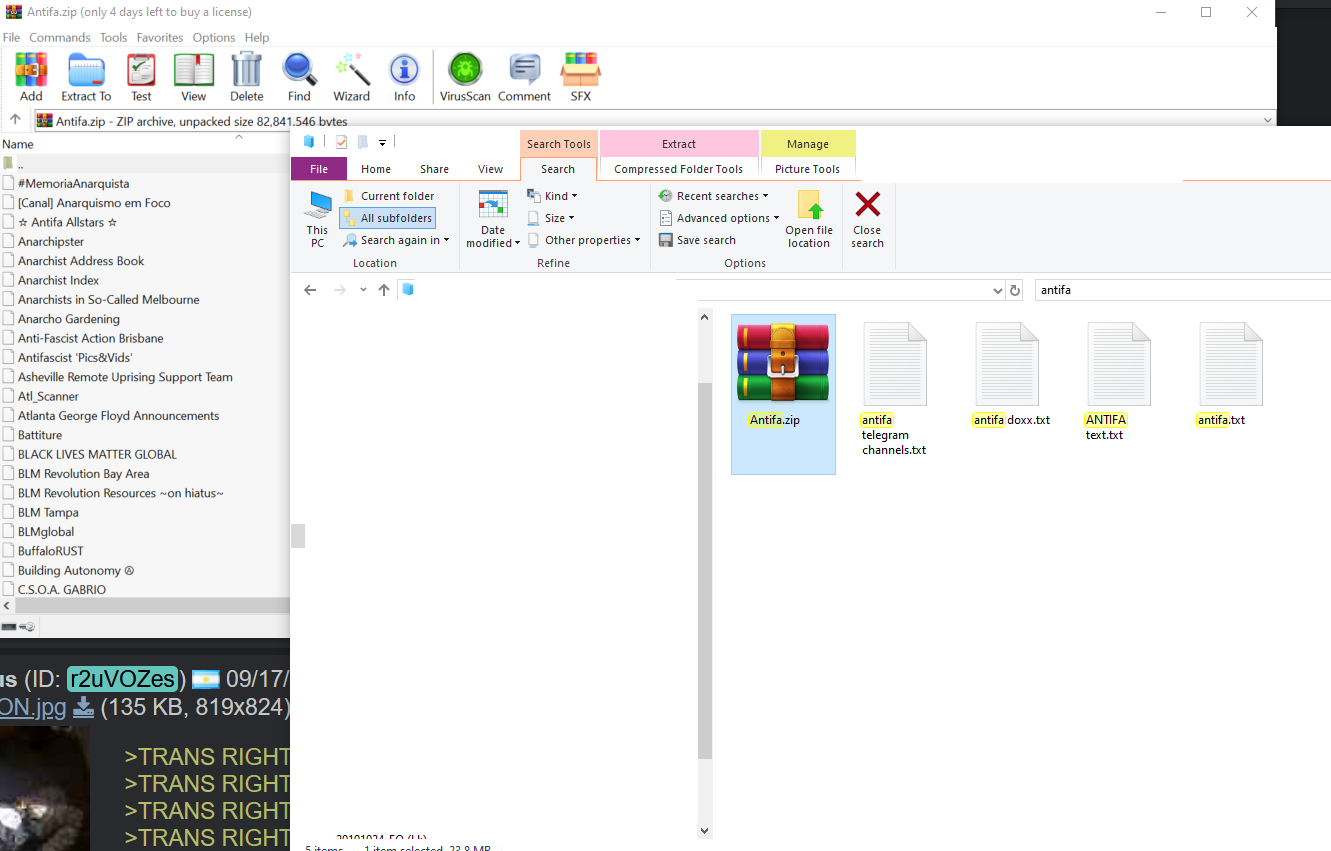Image resolution: width=1331 pixels, height=851 pixels.
Task: Open the WinRAR File menu
Action: tap(11, 37)
